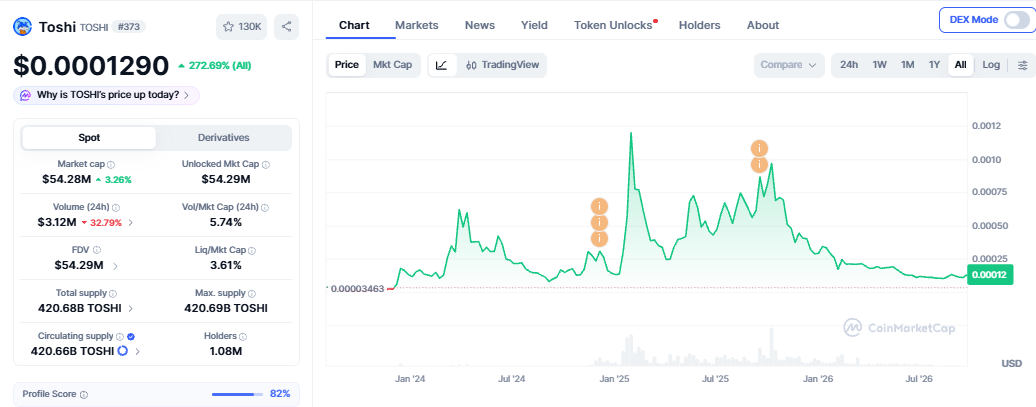Screen dimensions: 1036x407
Task: Click the 0.00003463 starting price label
Action: click(357, 289)
